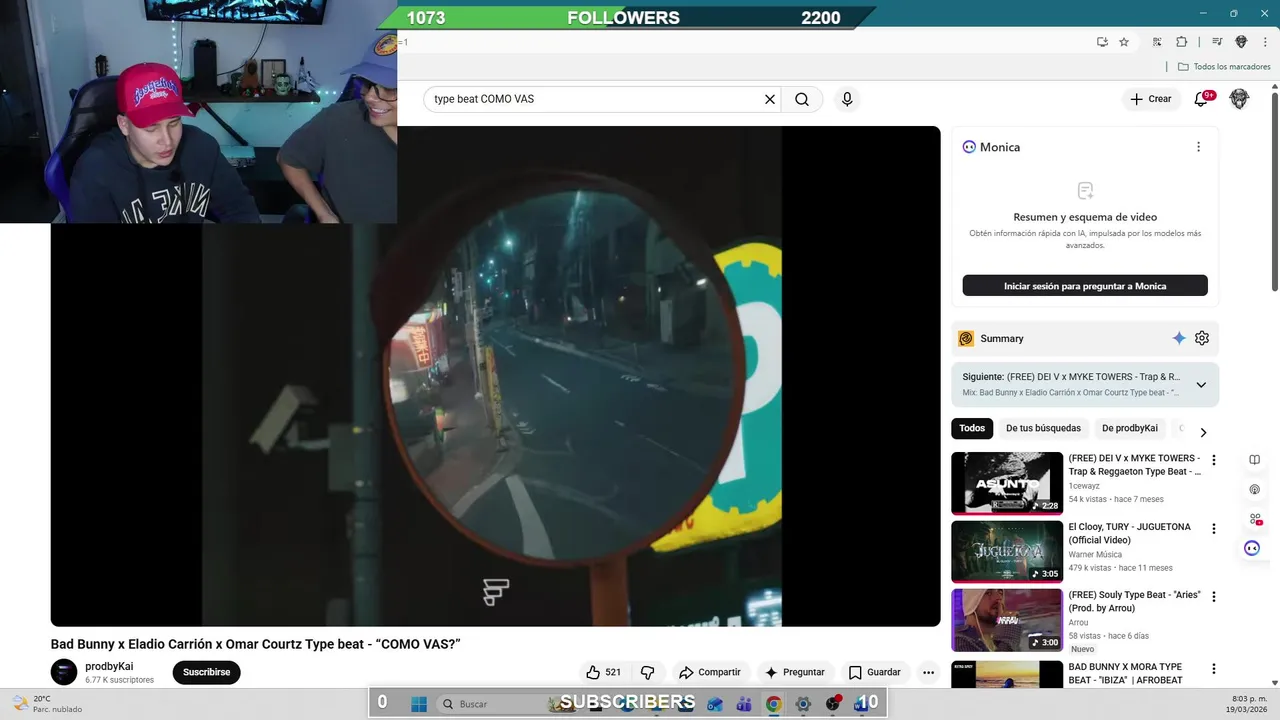Screen dimensions: 1280x720
Task: Open Chrome three-dot menu
Action: click(x=1265, y=42)
